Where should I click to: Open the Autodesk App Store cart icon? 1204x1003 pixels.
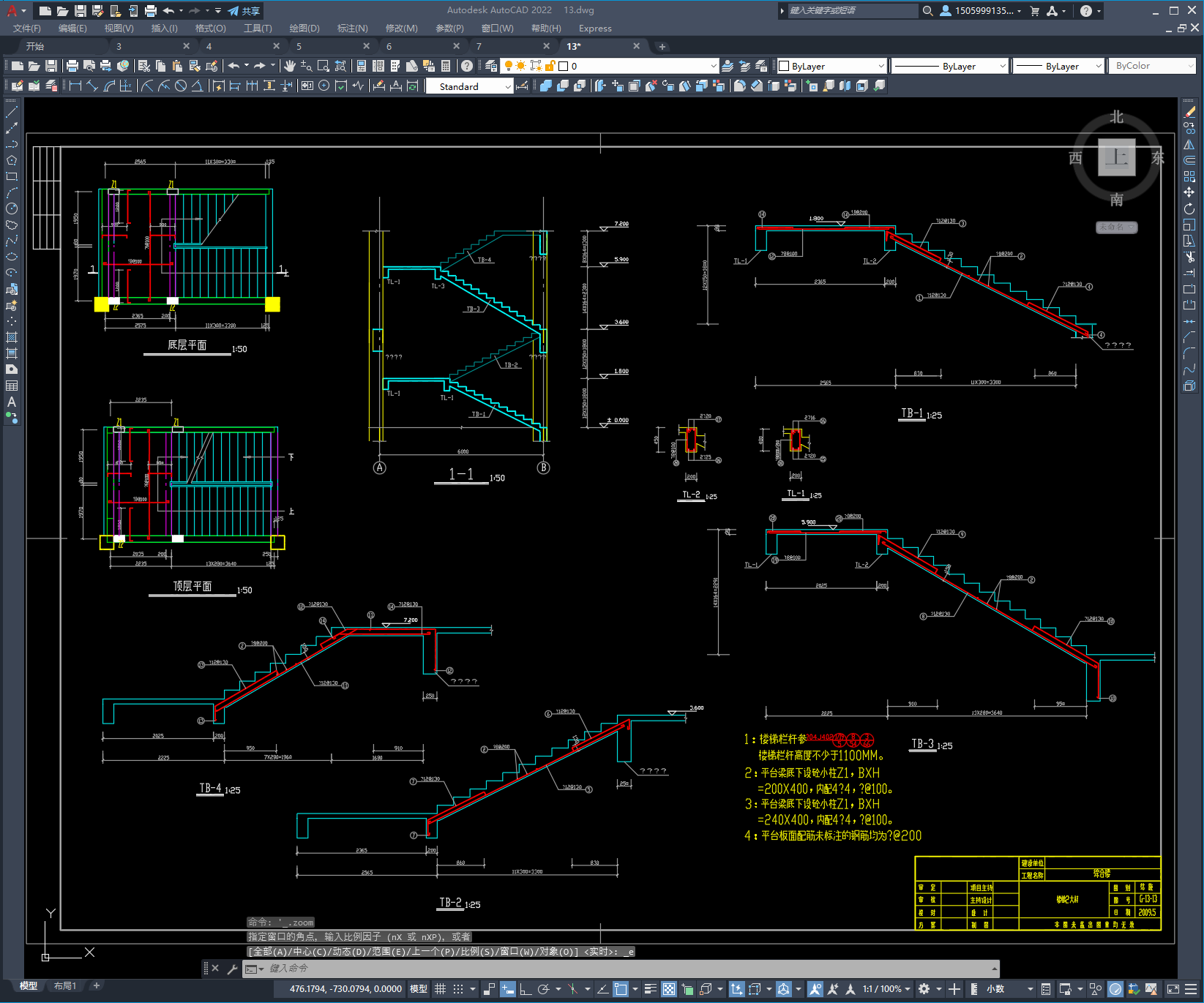pyautogui.click(x=1035, y=11)
